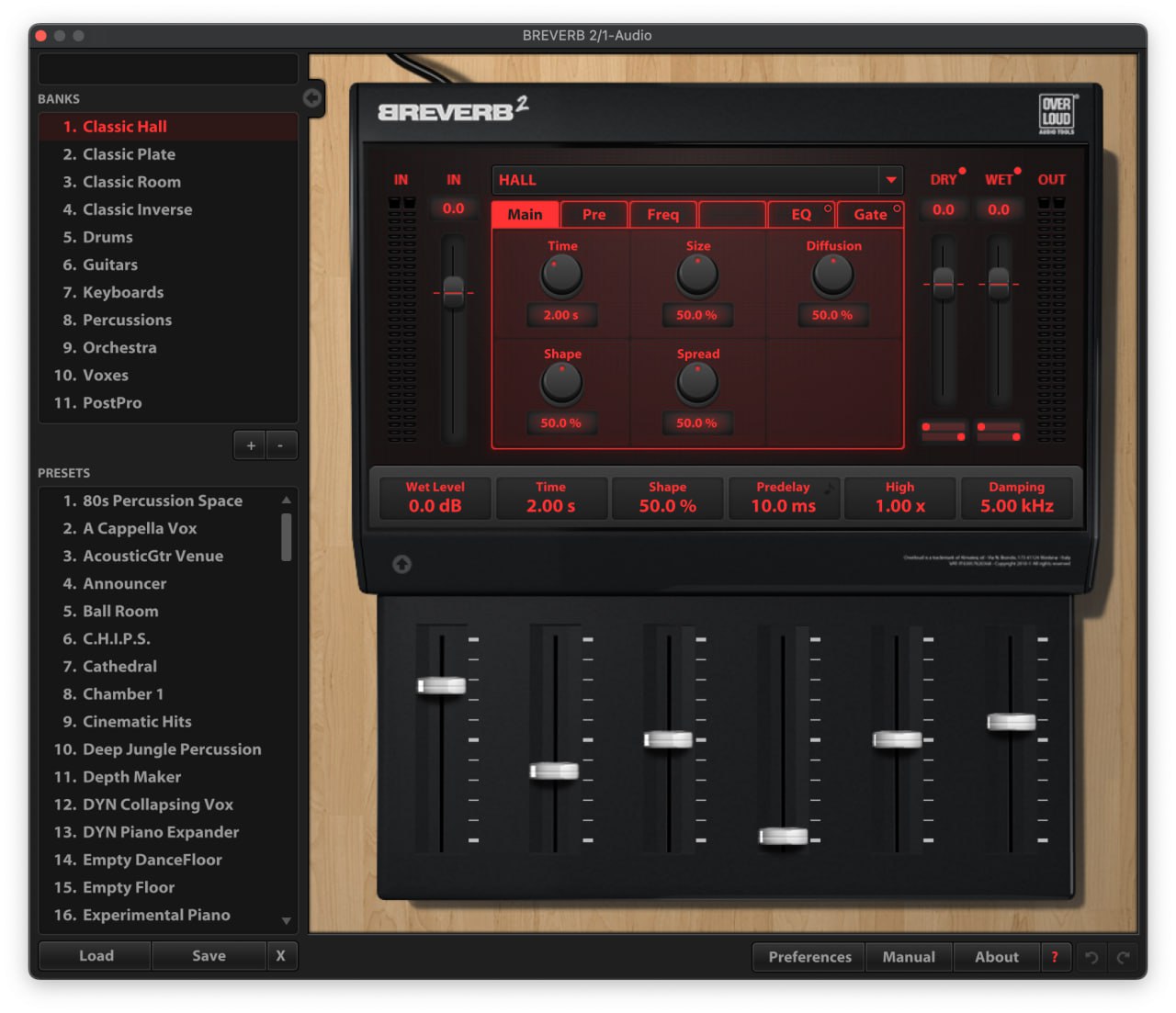Open Preferences
This screenshot has width=1176, height=1013.
click(x=809, y=957)
